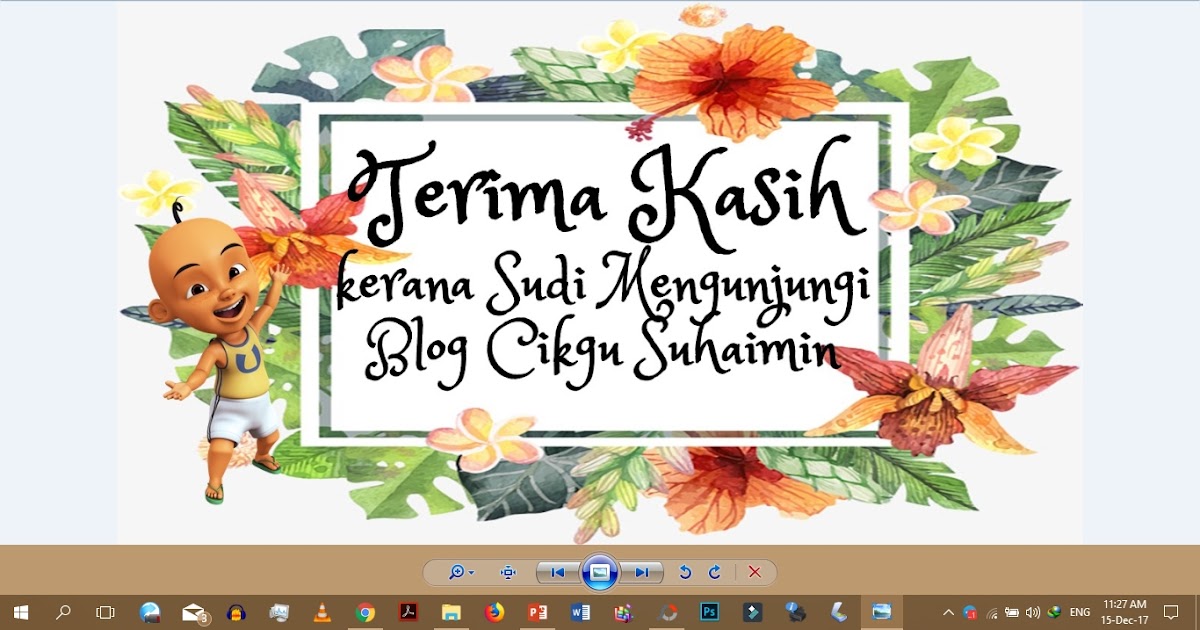The image size is (1200, 630).
Task: Fit the photo to actual size
Action: 508,572
